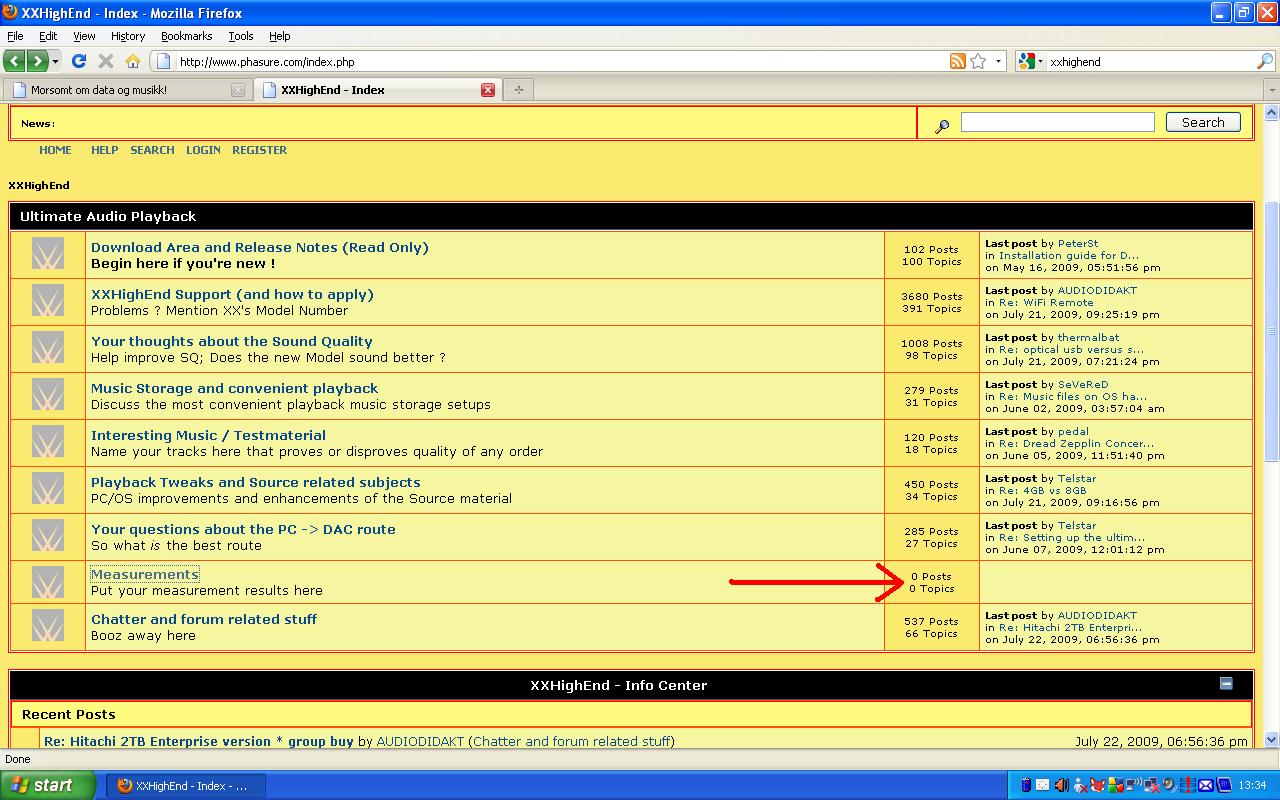Click the browser URL address field

(562, 61)
